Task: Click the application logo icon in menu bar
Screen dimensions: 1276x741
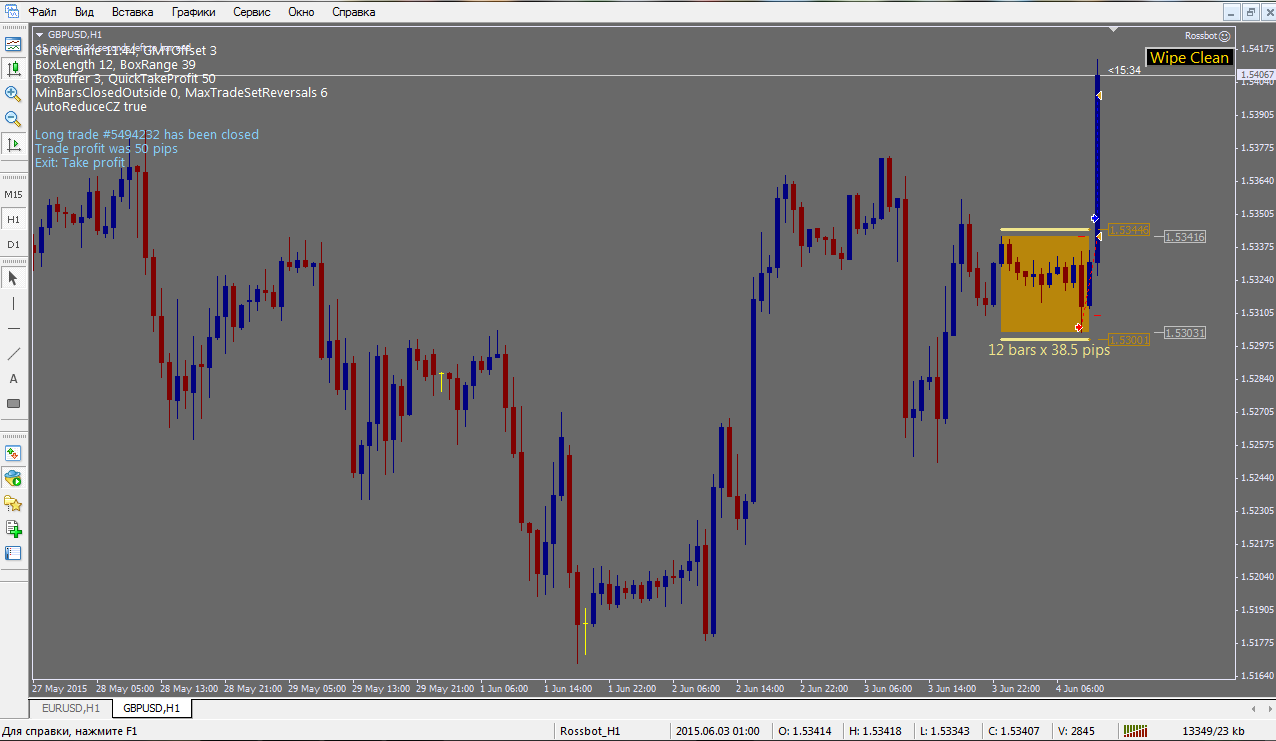Action: pyautogui.click(x=11, y=12)
